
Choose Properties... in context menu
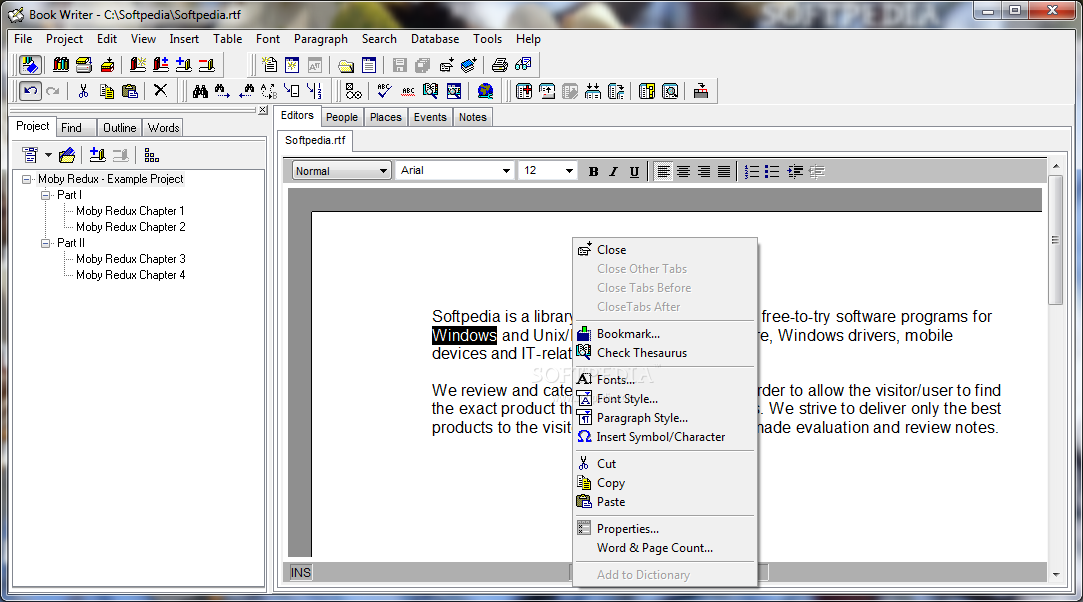click(667, 528)
